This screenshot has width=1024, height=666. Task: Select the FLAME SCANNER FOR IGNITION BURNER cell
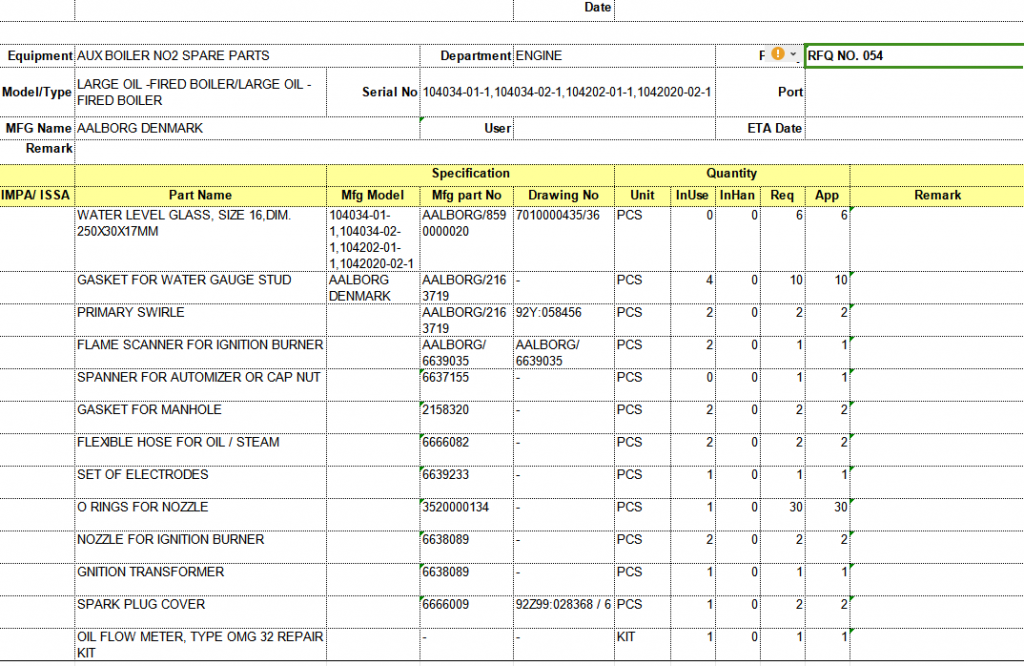click(200, 345)
